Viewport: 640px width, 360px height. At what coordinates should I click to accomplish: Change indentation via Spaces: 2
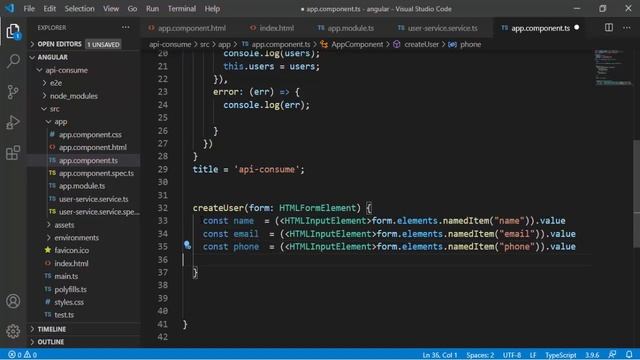480,355
